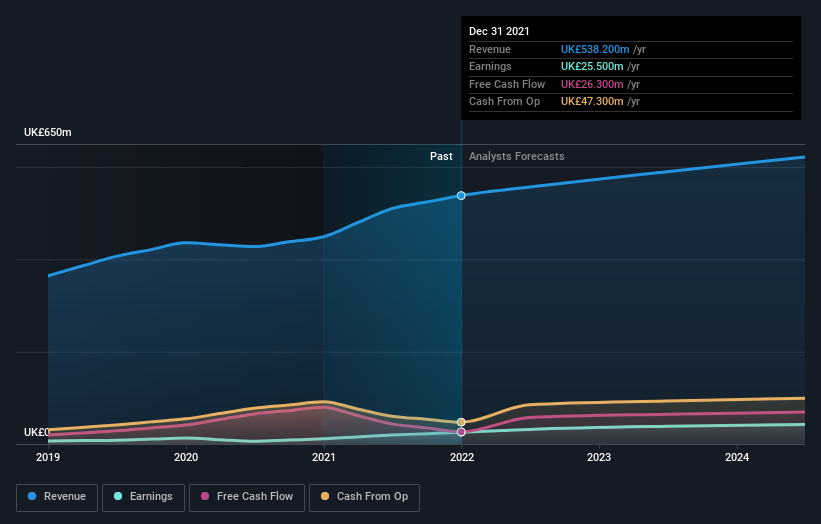This screenshot has height=524, width=821.
Task: Click the Dec 31 2021 tooltip date
Action: click(x=499, y=31)
